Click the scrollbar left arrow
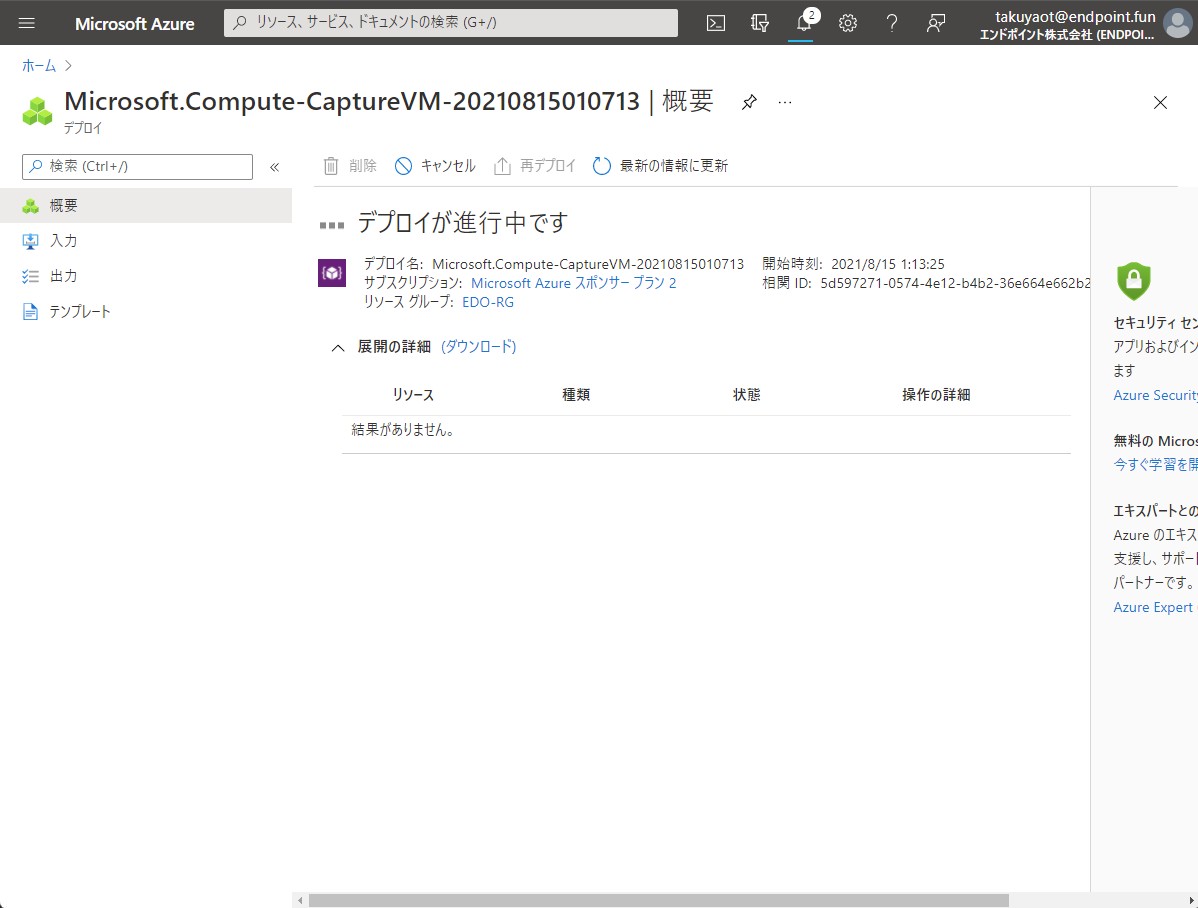Viewport: 1198px width, 908px height. click(300, 901)
